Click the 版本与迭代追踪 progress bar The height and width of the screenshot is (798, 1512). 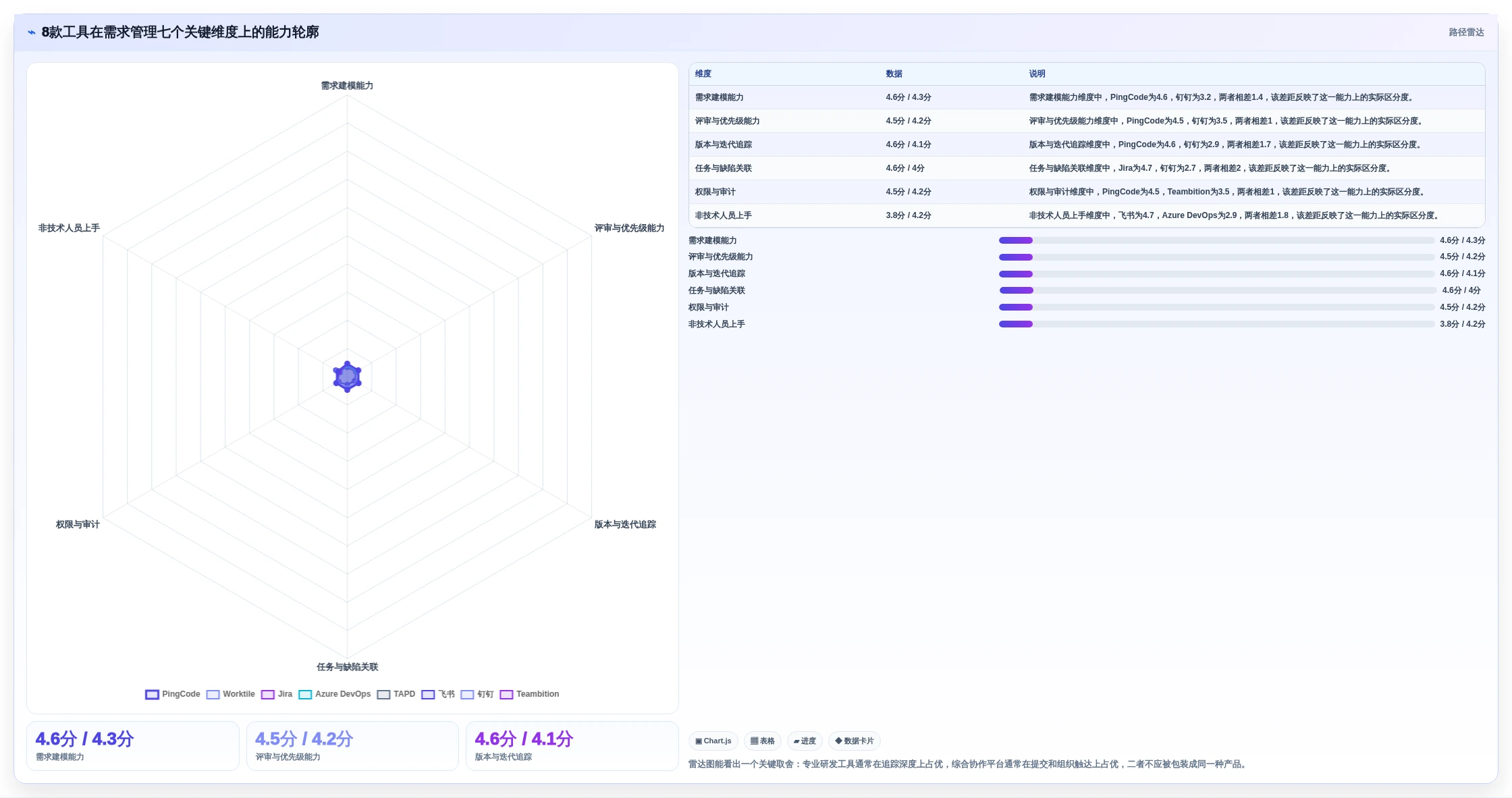(1216, 274)
